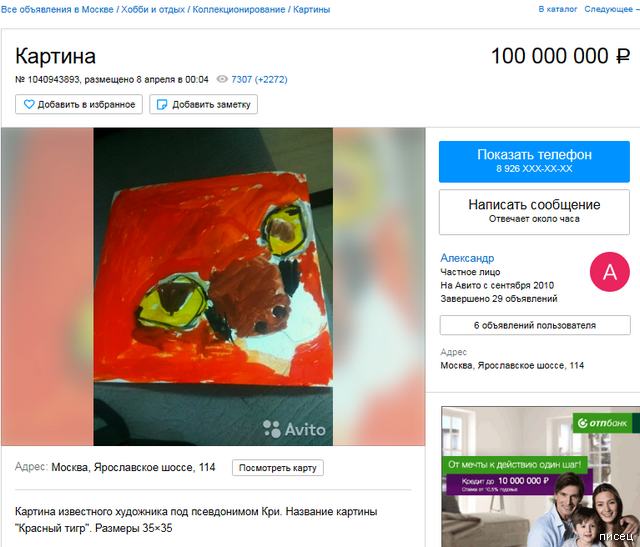This screenshot has width=640, height=547.
Task: Write a message to the seller
Action: pyautogui.click(x=534, y=212)
